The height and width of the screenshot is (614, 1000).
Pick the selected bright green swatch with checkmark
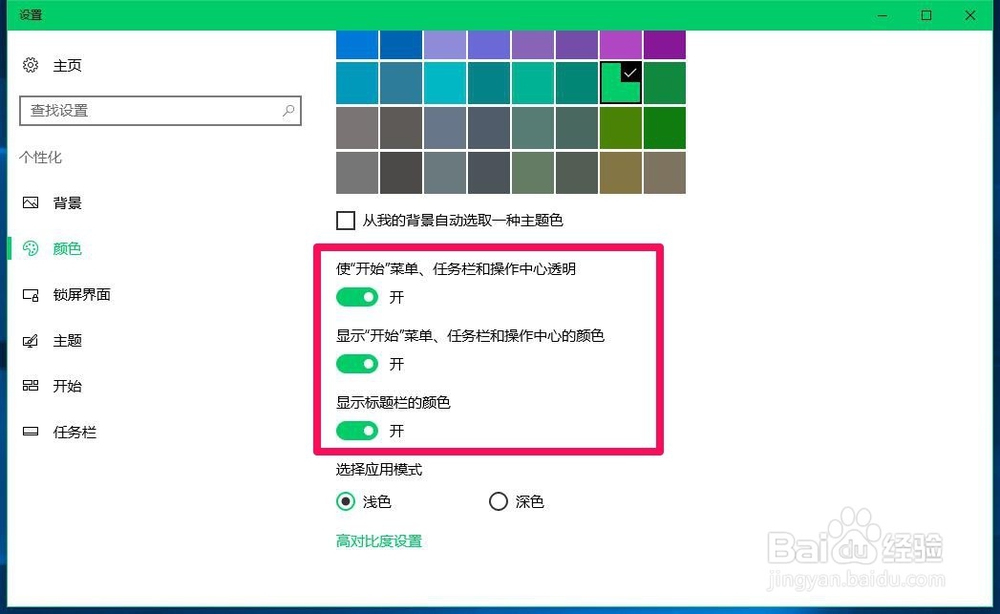click(621, 82)
